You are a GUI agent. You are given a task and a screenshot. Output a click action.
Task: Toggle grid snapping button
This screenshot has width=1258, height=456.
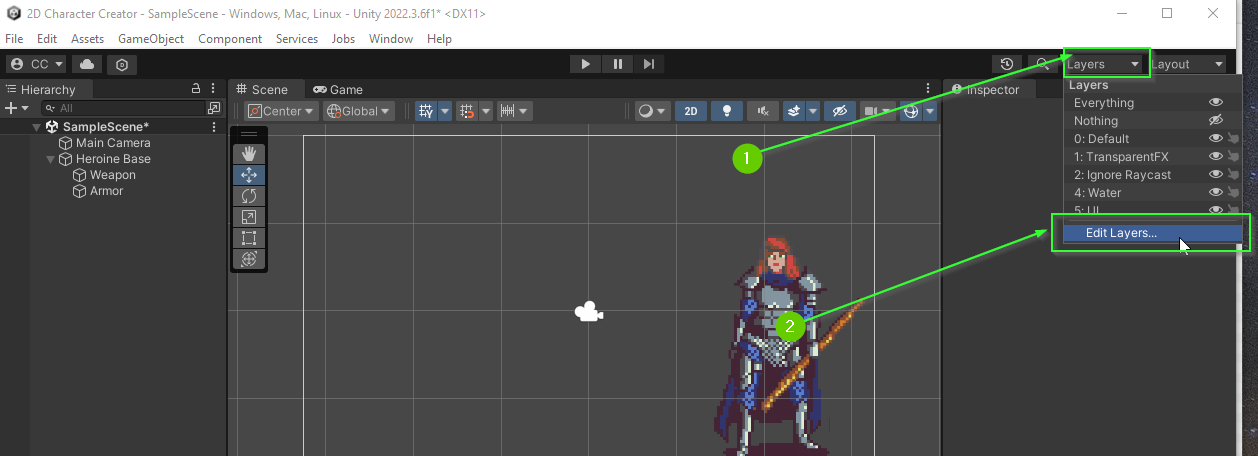[x=467, y=111]
